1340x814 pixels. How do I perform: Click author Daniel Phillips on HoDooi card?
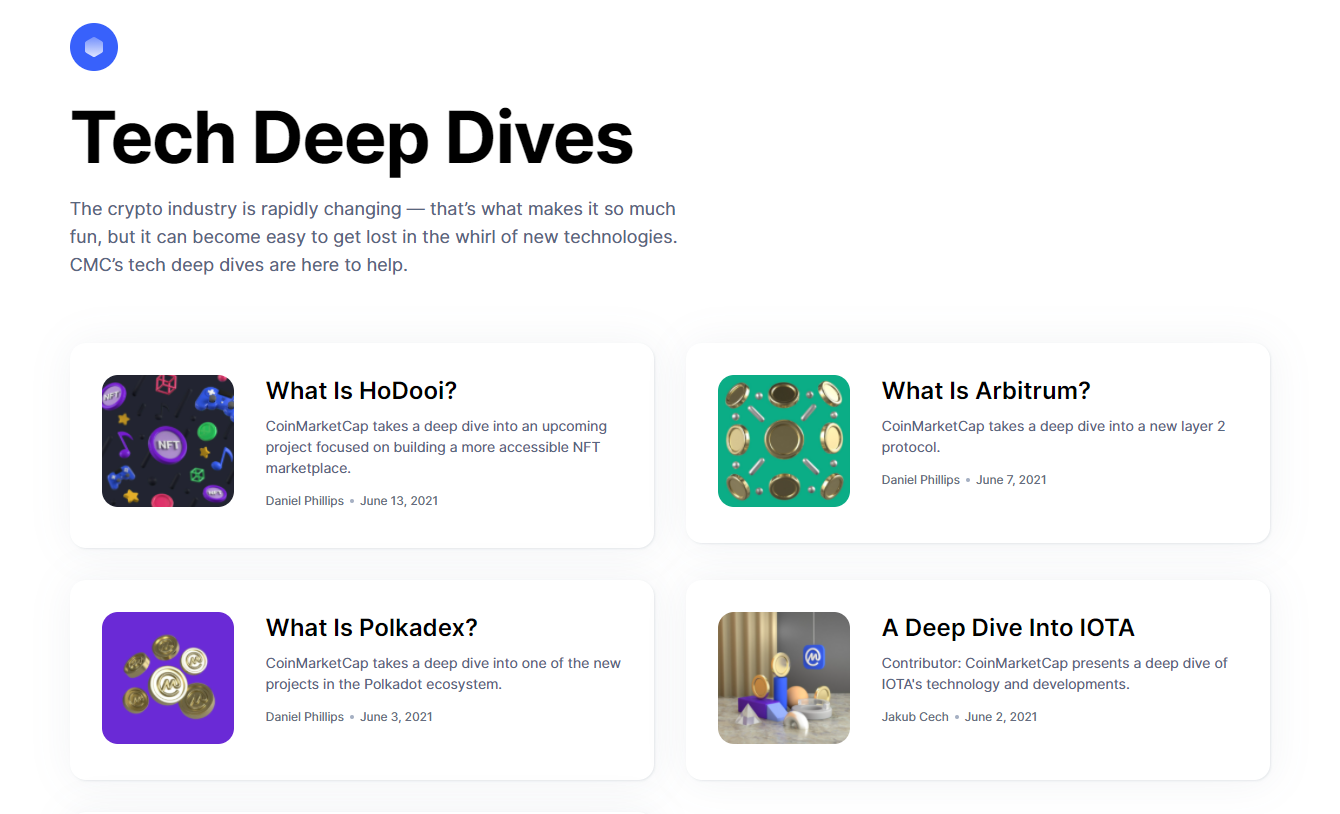305,501
